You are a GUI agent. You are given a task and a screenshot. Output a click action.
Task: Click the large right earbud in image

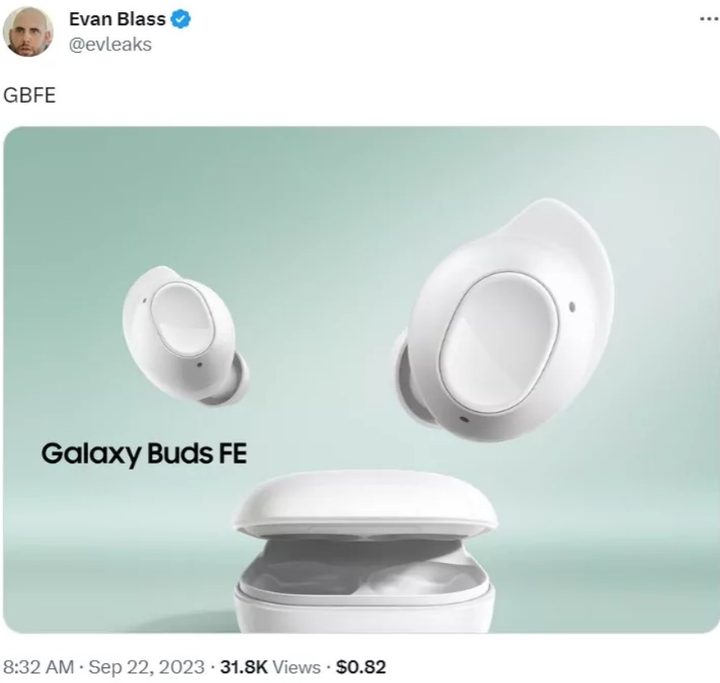(x=504, y=322)
